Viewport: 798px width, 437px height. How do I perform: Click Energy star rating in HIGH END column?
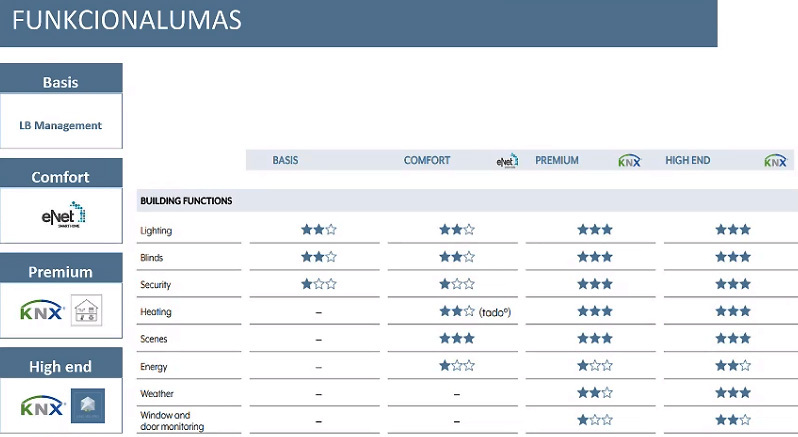[733, 365]
